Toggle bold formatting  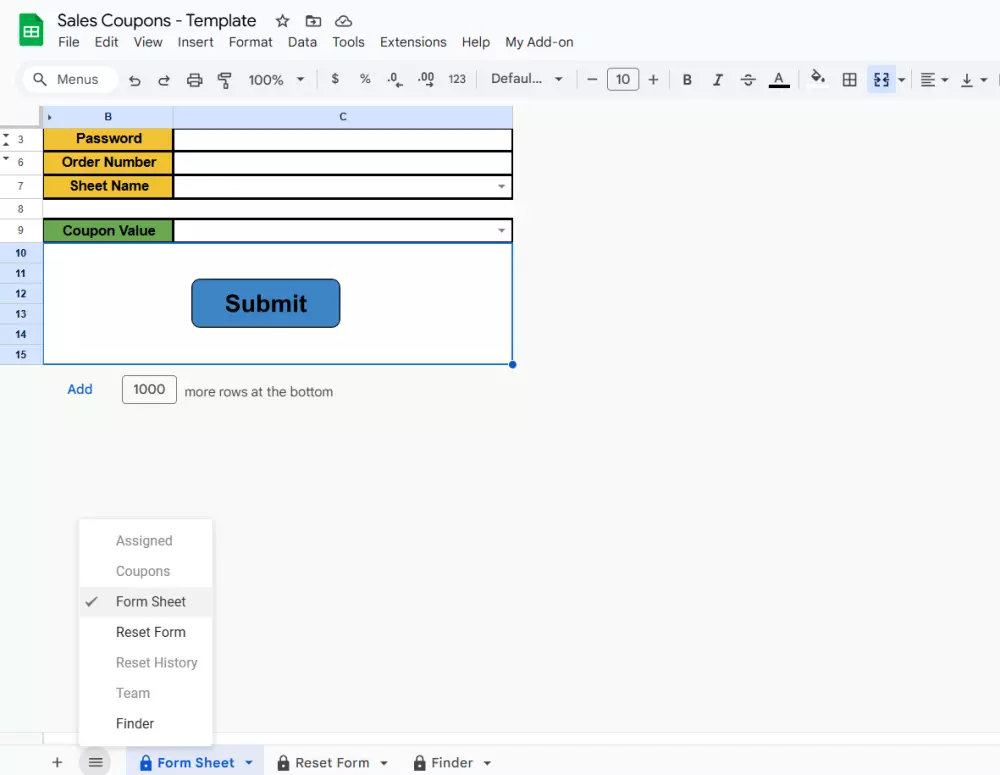pos(684,79)
